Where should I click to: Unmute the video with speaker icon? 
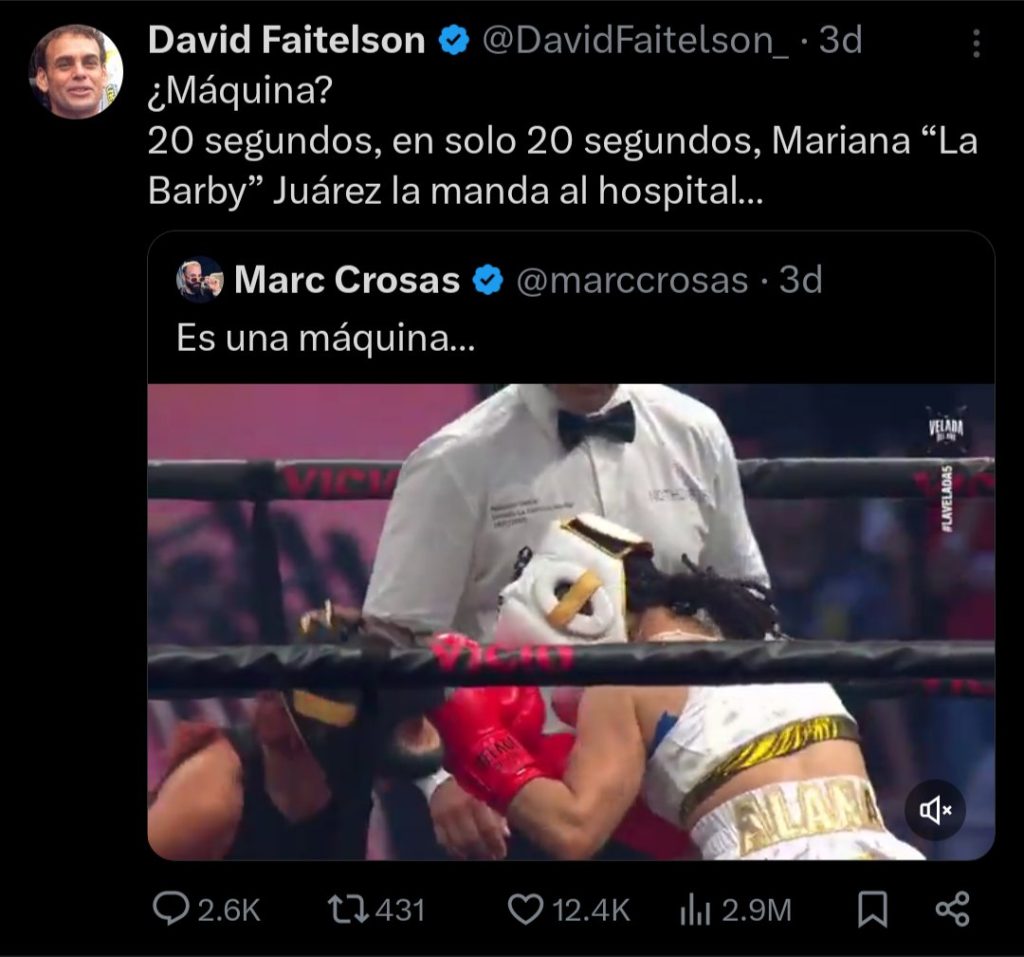pyautogui.click(x=935, y=810)
